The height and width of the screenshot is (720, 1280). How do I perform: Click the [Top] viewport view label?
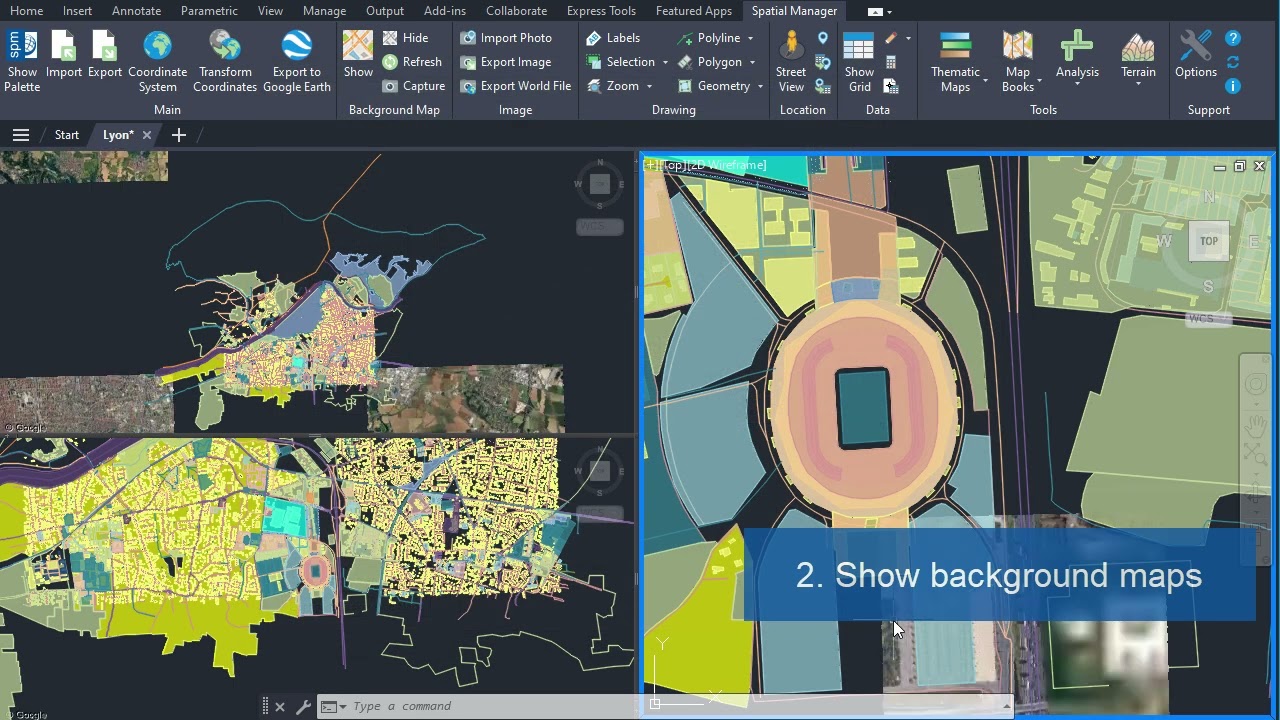(x=671, y=165)
